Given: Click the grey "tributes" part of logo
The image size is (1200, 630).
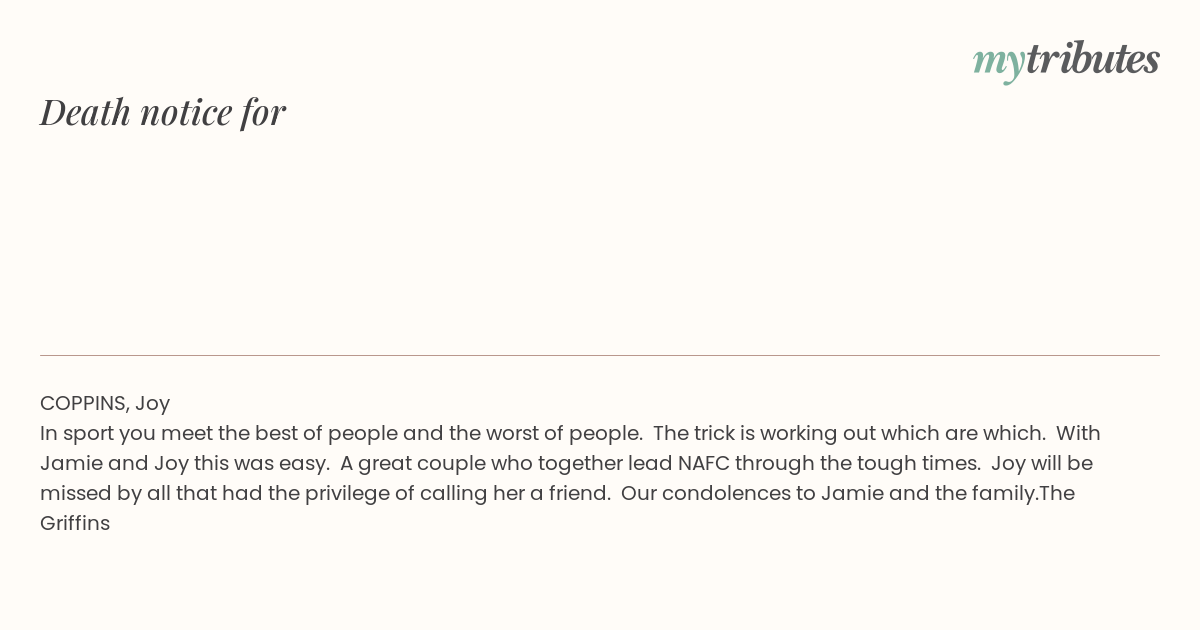Looking at the screenshot, I should [x=1093, y=58].
